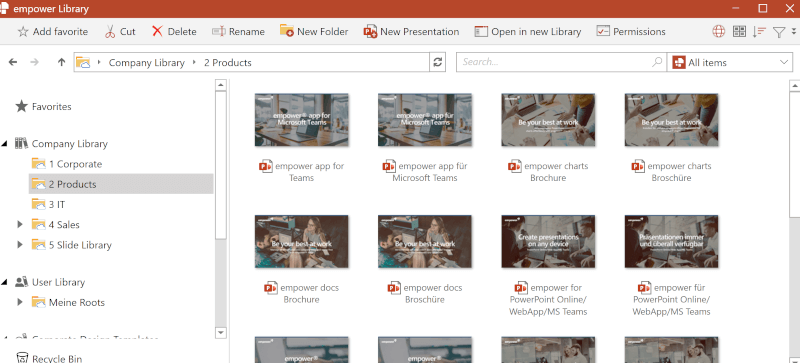Select the empower for PowerPoint Online thumbnail
The image size is (800, 363).
coord(548,241)
